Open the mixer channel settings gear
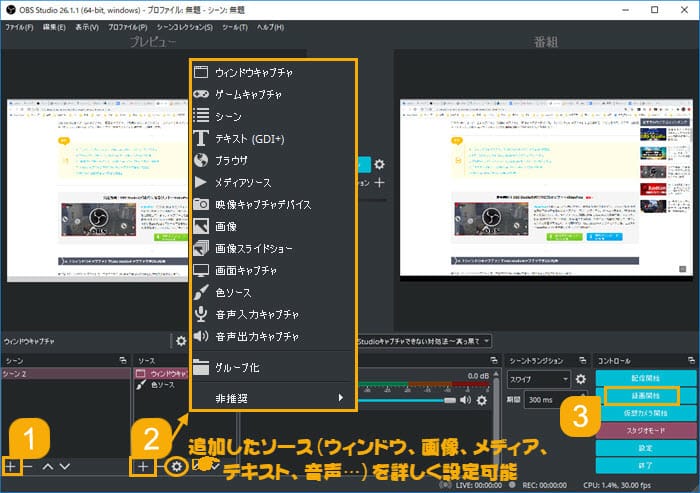 point(482,400)
